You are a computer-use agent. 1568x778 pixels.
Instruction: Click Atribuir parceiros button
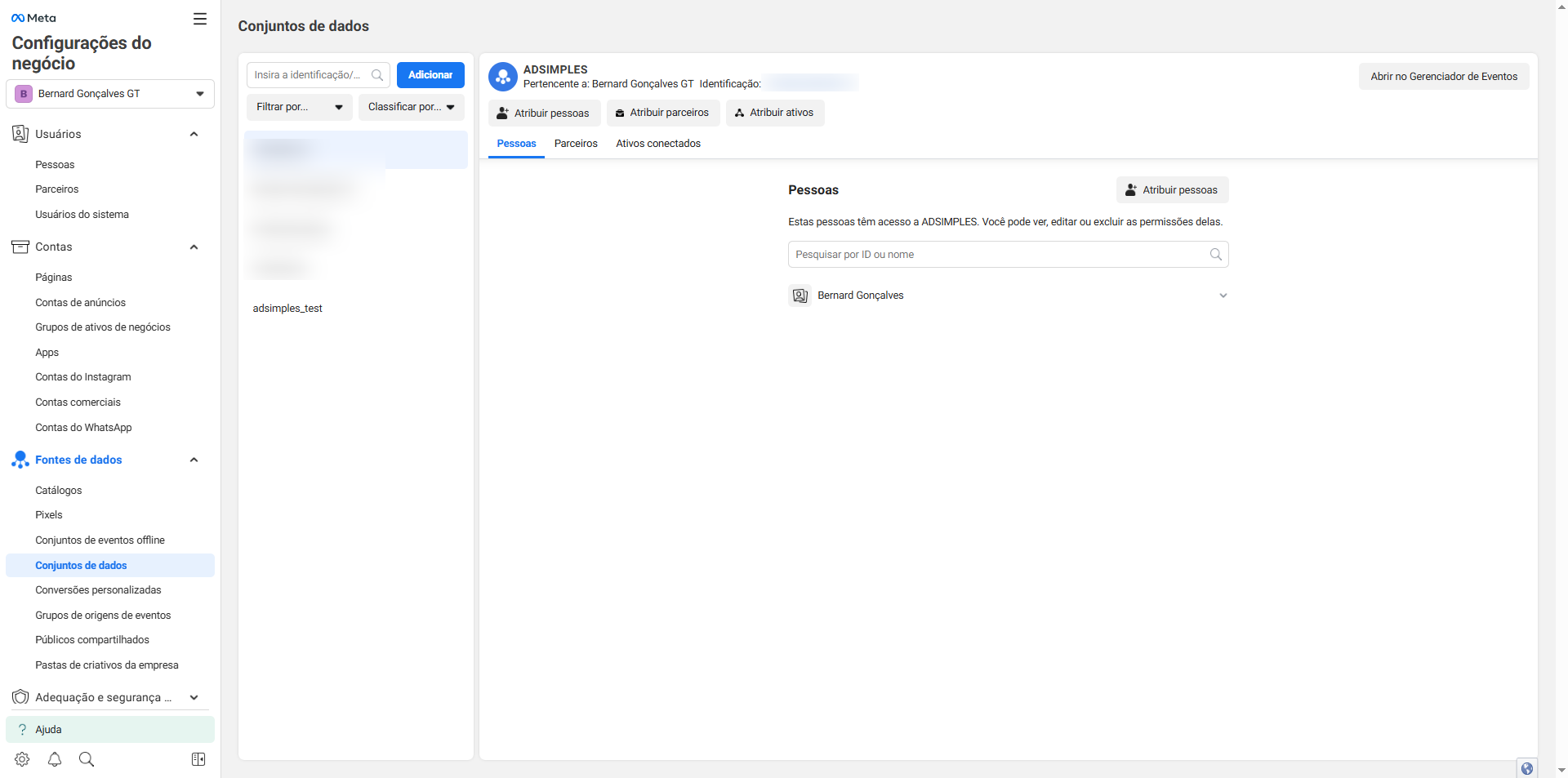(x=663, y=113)
